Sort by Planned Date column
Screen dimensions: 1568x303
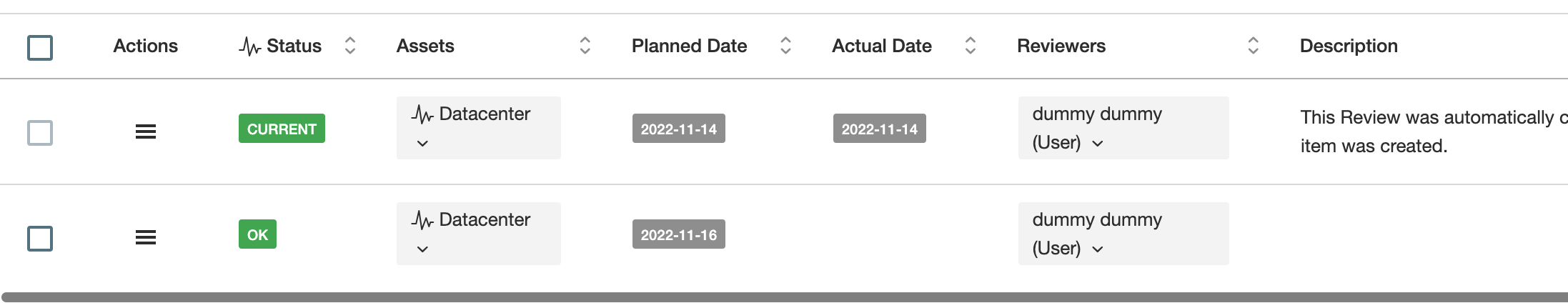pyautogui.click(x=785, y=46)
